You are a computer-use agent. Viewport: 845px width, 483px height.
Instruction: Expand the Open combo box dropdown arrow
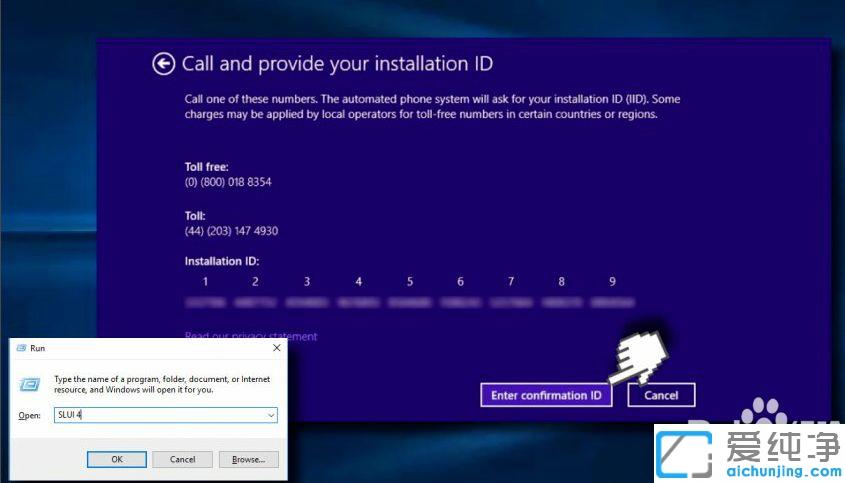click(x=270, y=415)
